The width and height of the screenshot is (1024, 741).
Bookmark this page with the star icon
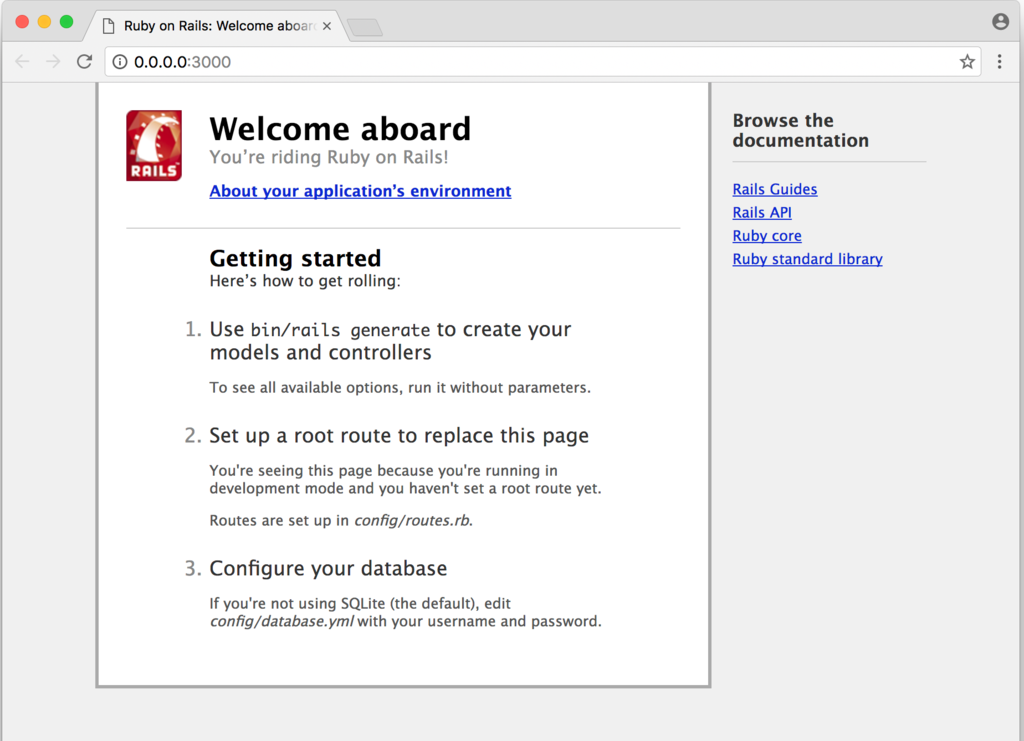coord(967,61)
